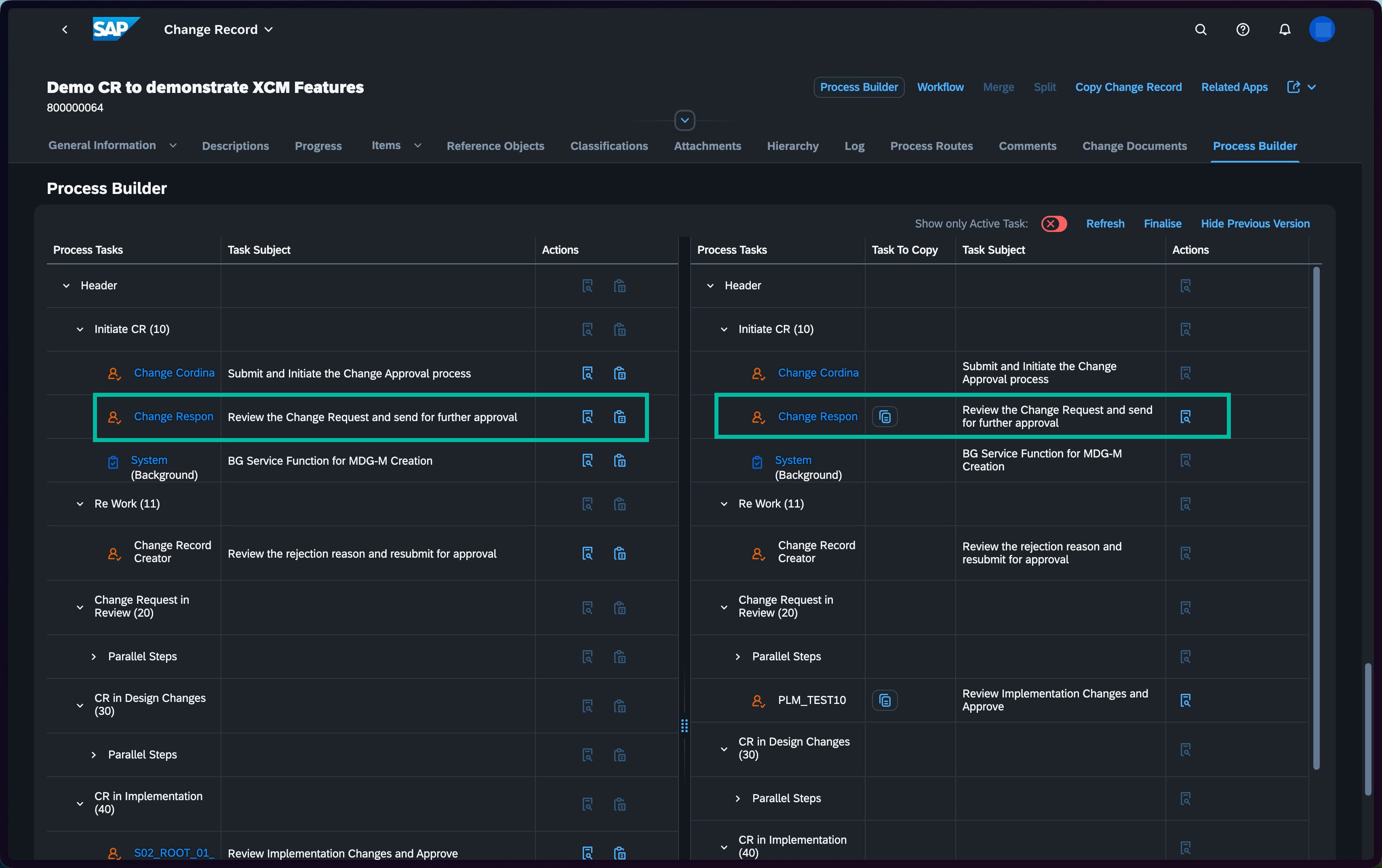The image size is (1382, 868).
Task: View details icon for left Header row
Action: click(x=587, y=286)
